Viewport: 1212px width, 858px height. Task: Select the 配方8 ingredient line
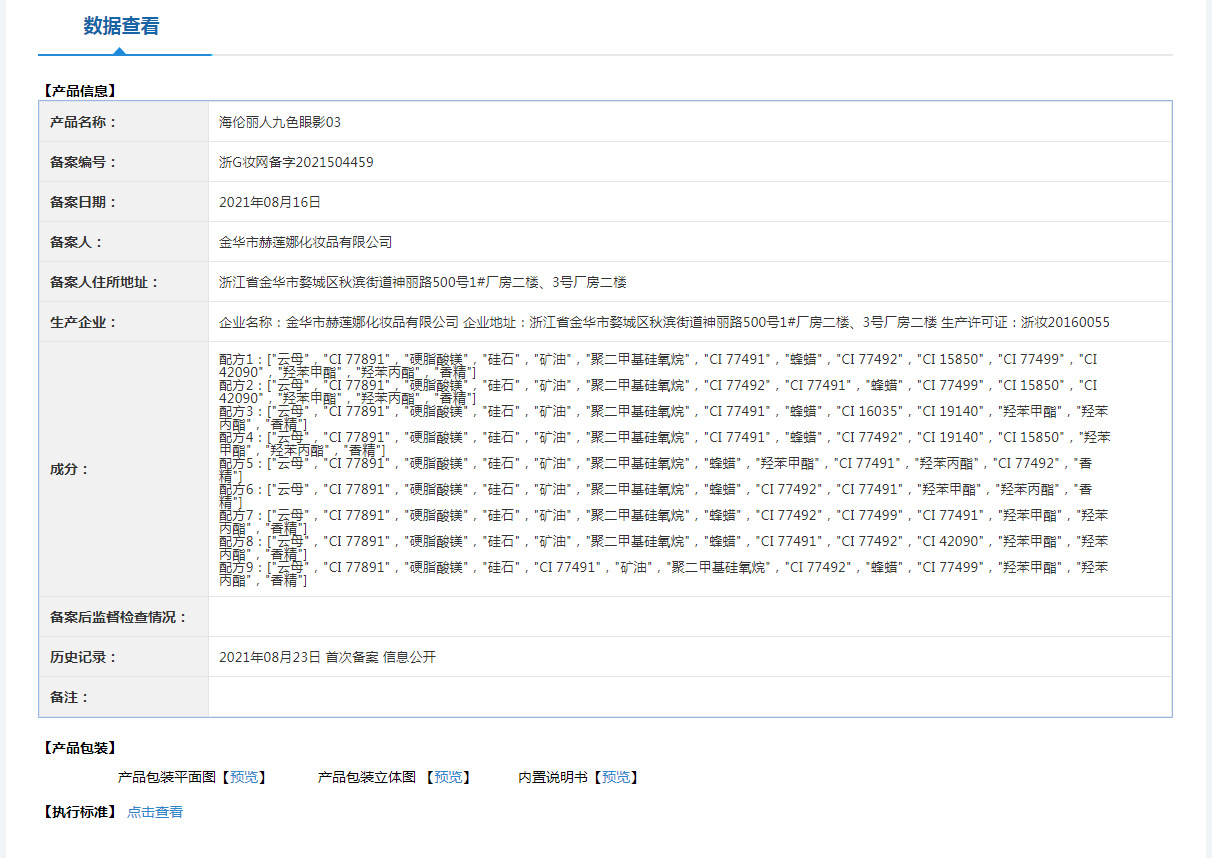click(x=664, y=547)
